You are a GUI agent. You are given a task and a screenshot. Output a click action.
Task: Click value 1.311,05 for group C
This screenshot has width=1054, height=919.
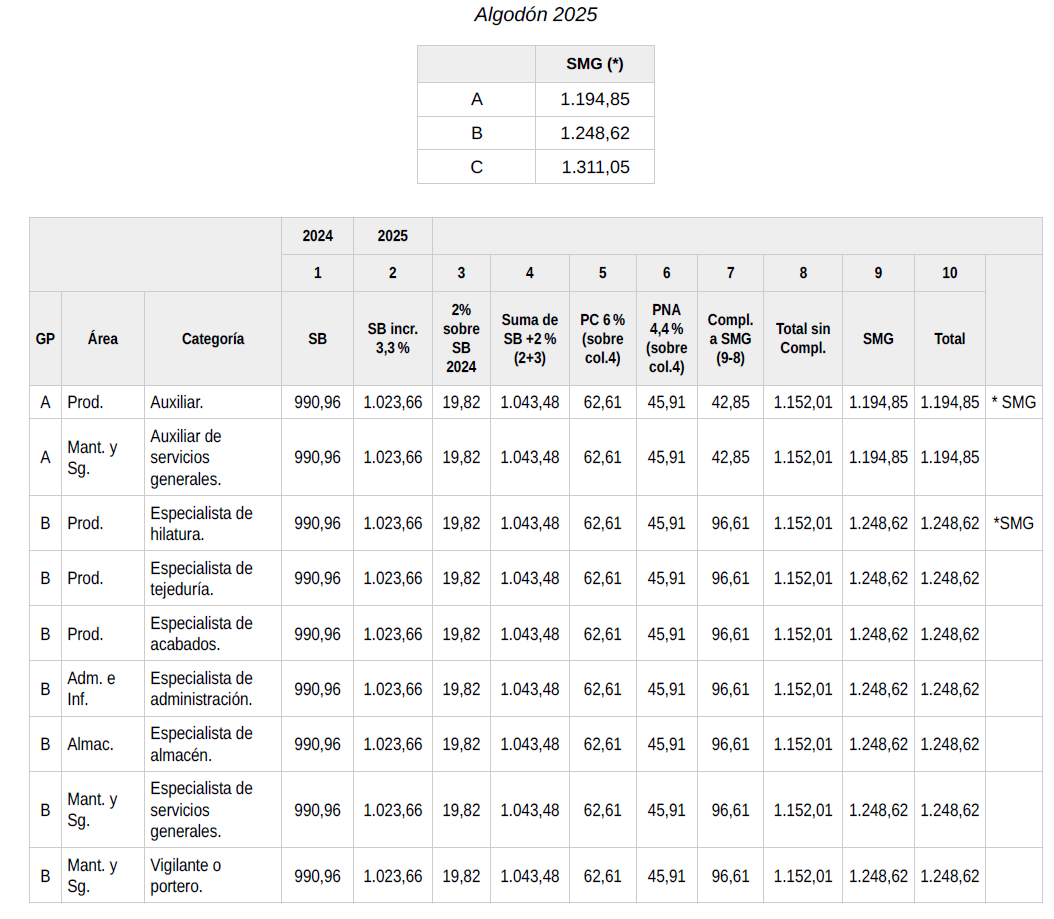[x=594, y=167]
